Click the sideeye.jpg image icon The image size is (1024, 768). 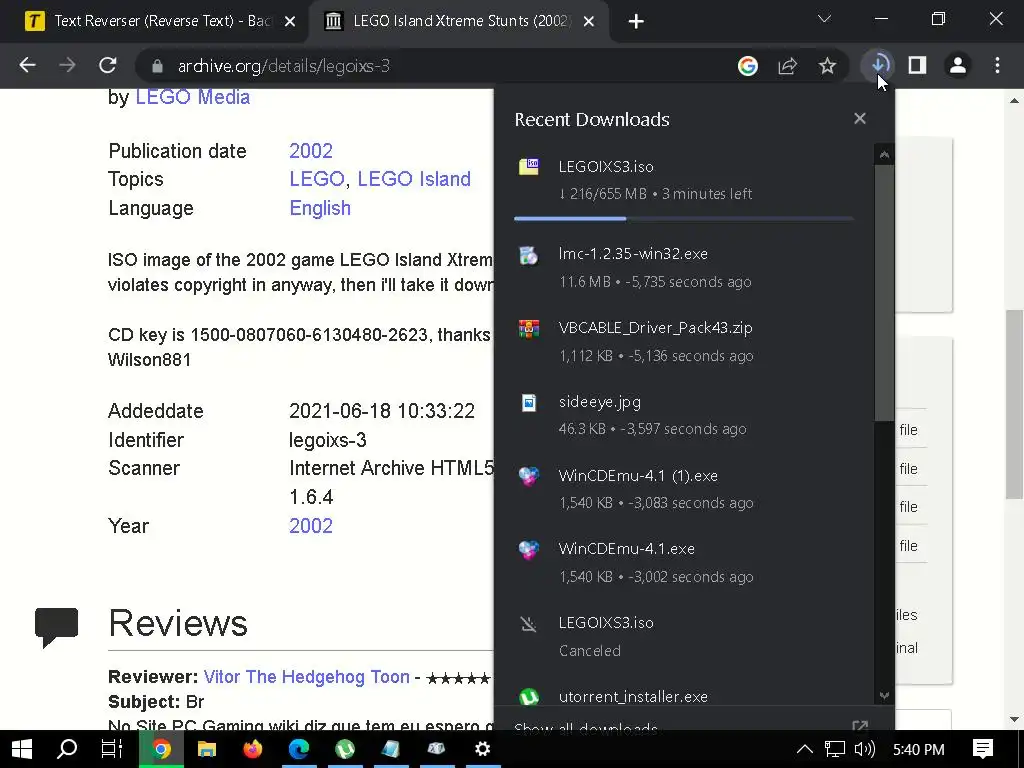[x=529, y=402]
